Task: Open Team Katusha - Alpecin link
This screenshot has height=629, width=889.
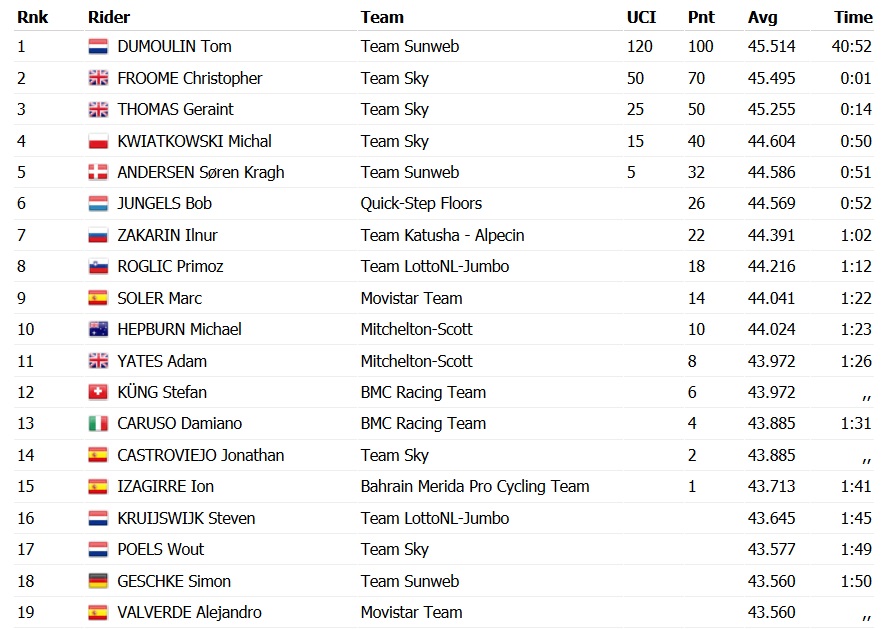Action: [x=442, y=235]
